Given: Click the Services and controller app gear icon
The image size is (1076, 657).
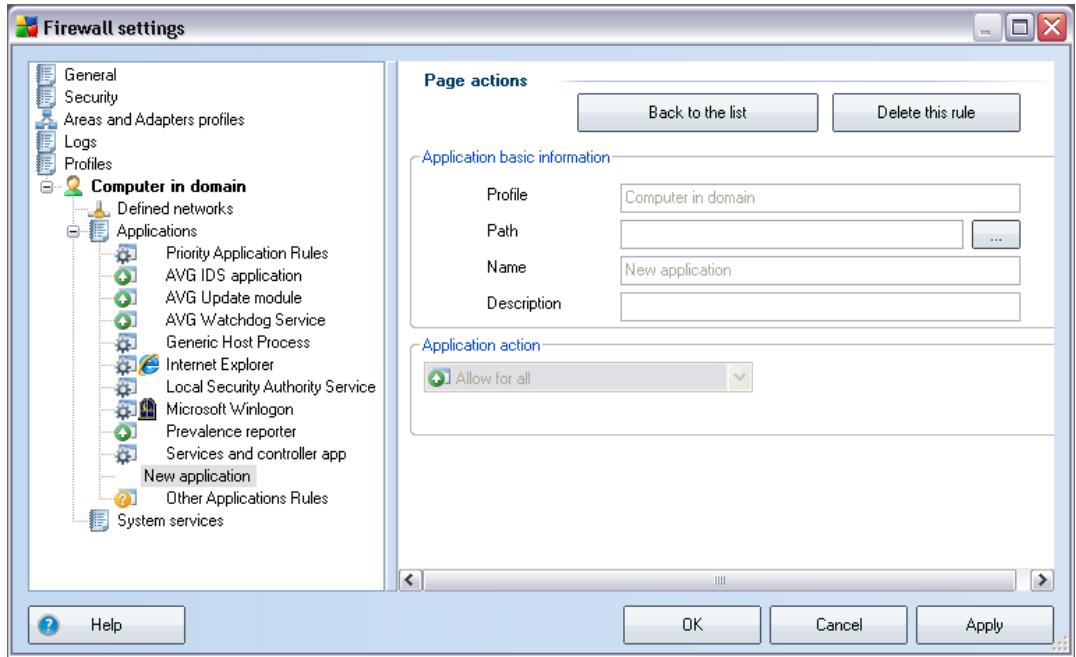Looking at the screenshot, I should (x=125, y=454).
